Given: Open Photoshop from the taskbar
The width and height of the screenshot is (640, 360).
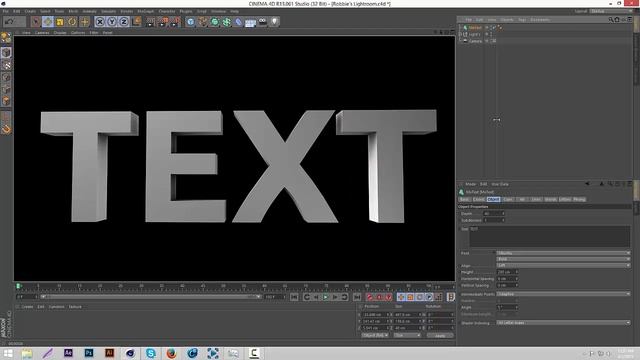Looking at the screenshot, I should click(89, 353).
